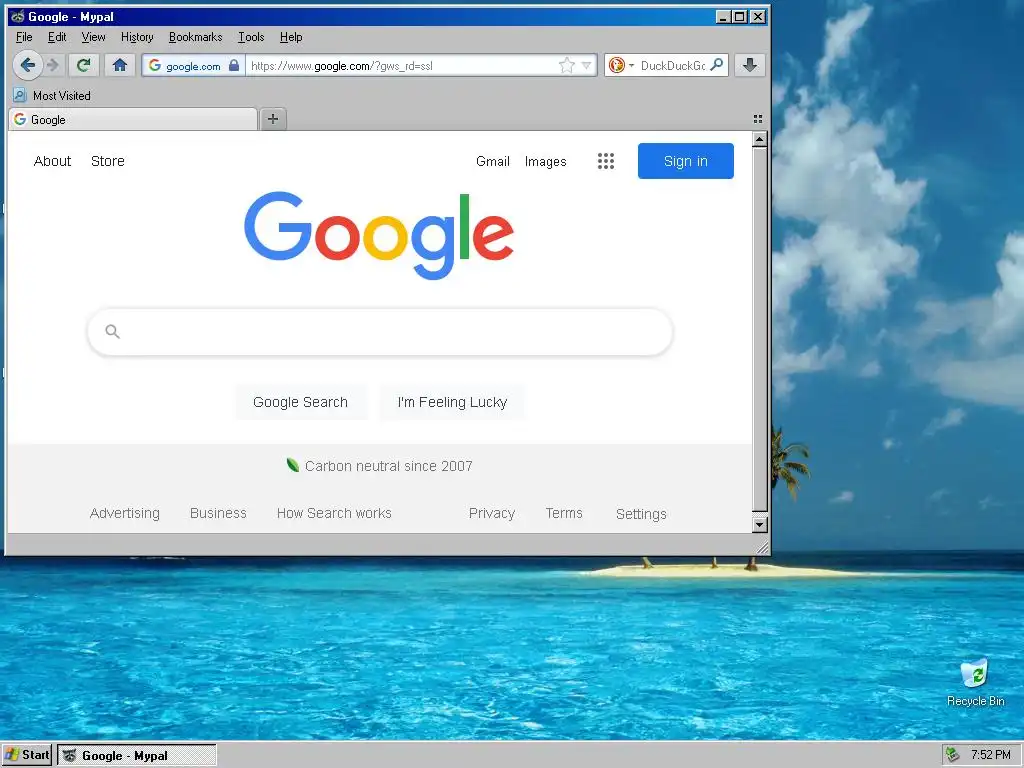The height and width of the screenshot is (768, 1024).
Task: Open the DuckDuckGo search engine selector
Action: pos(620,65)
